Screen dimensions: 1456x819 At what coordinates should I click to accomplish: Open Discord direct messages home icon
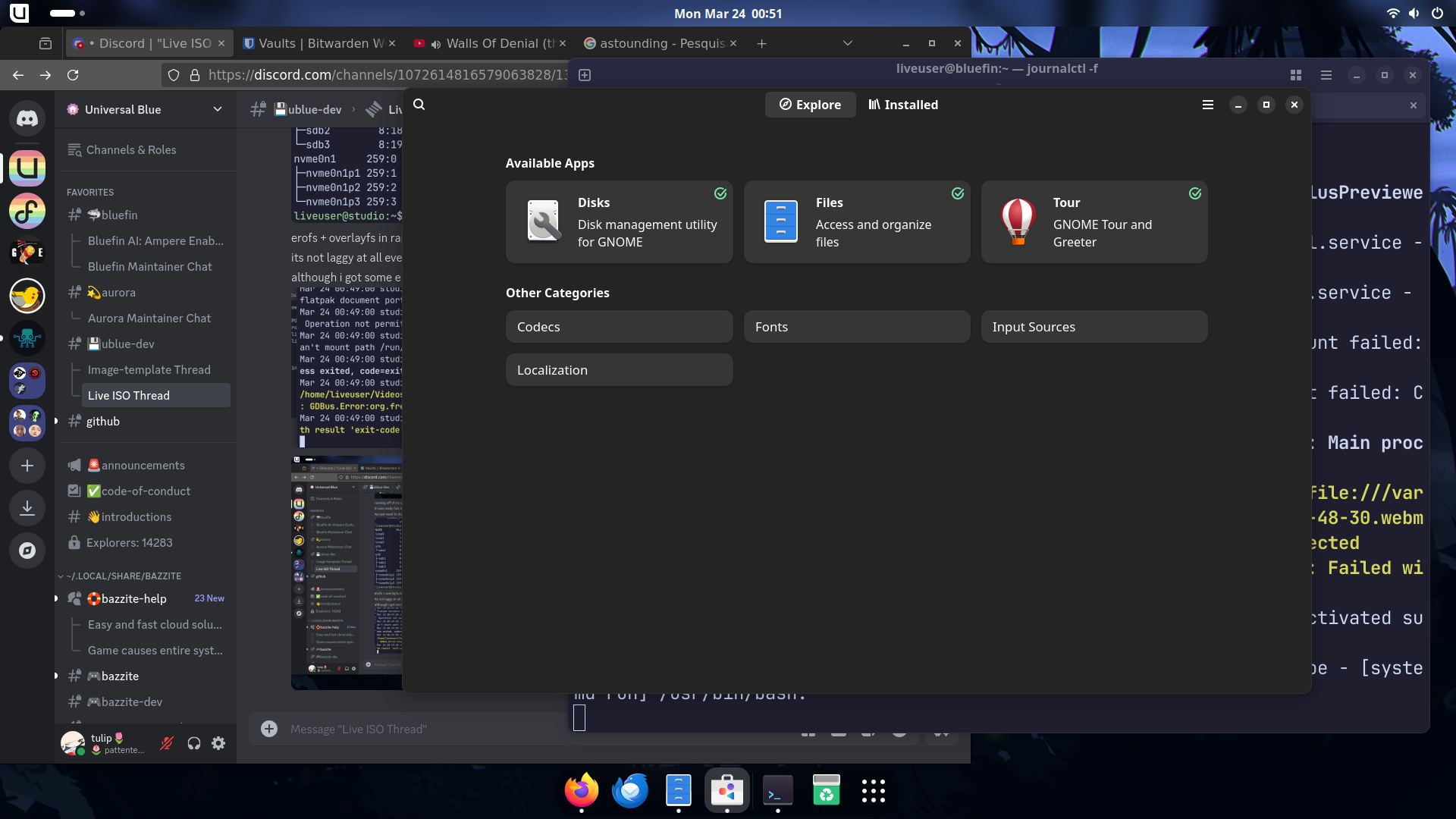(x=27, y=118)
